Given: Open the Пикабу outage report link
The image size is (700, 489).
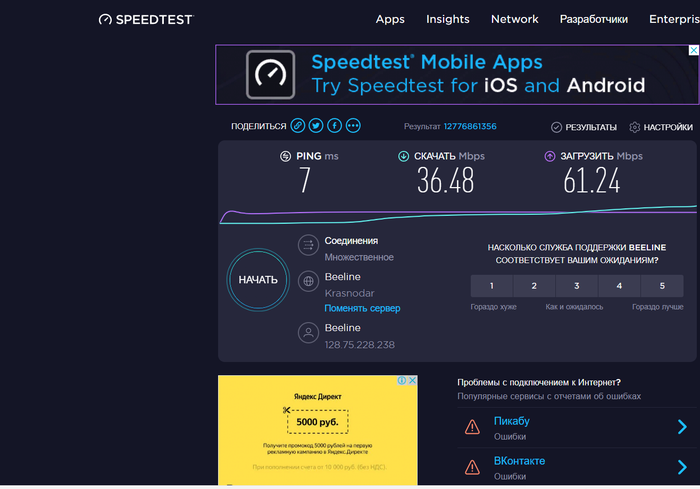Looking at the screenshot, I should click(512, 421).
